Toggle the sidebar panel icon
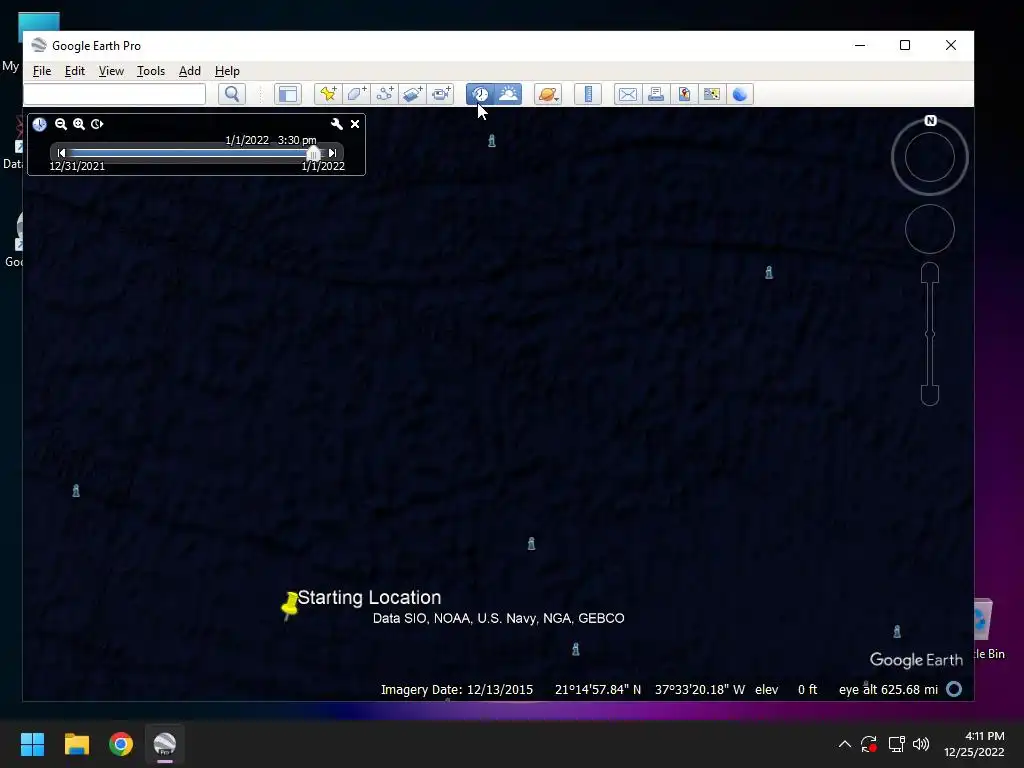 pyautogui.click(x=287, y=94)
